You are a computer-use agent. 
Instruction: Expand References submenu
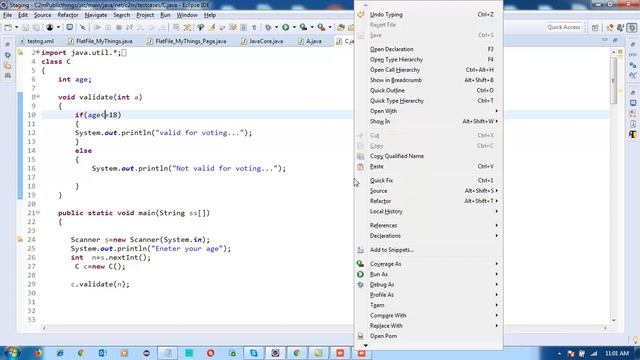pyautogui.click(x=429, y=225)
